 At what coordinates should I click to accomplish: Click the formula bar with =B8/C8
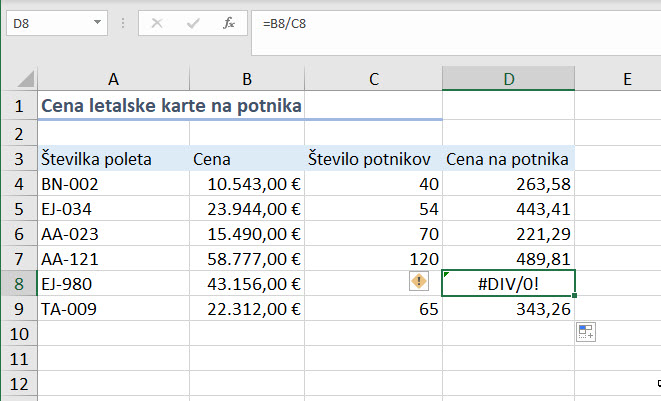[x=456, y=33]
